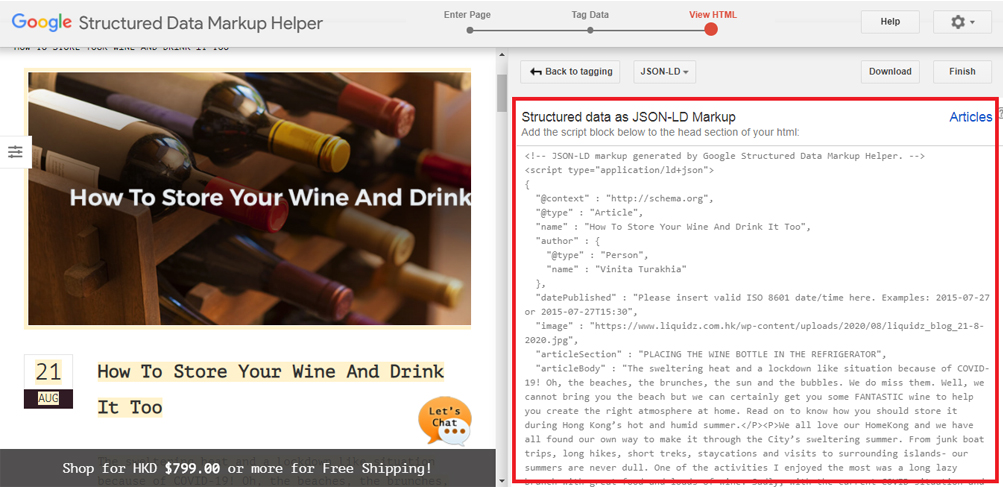Click the Finish button
Viewport: 1003px width, 487px height.
(961, 72)
